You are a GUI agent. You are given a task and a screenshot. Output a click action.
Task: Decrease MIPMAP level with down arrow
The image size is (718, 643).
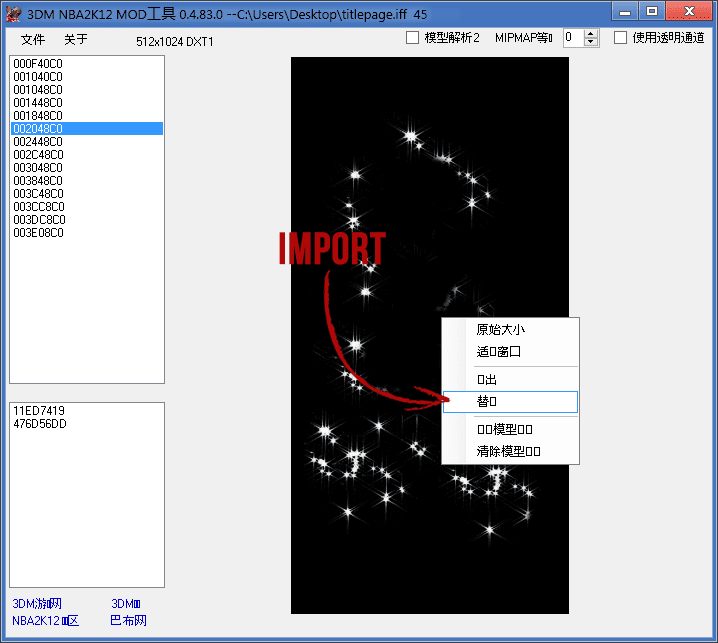click(x=591, y=42)
